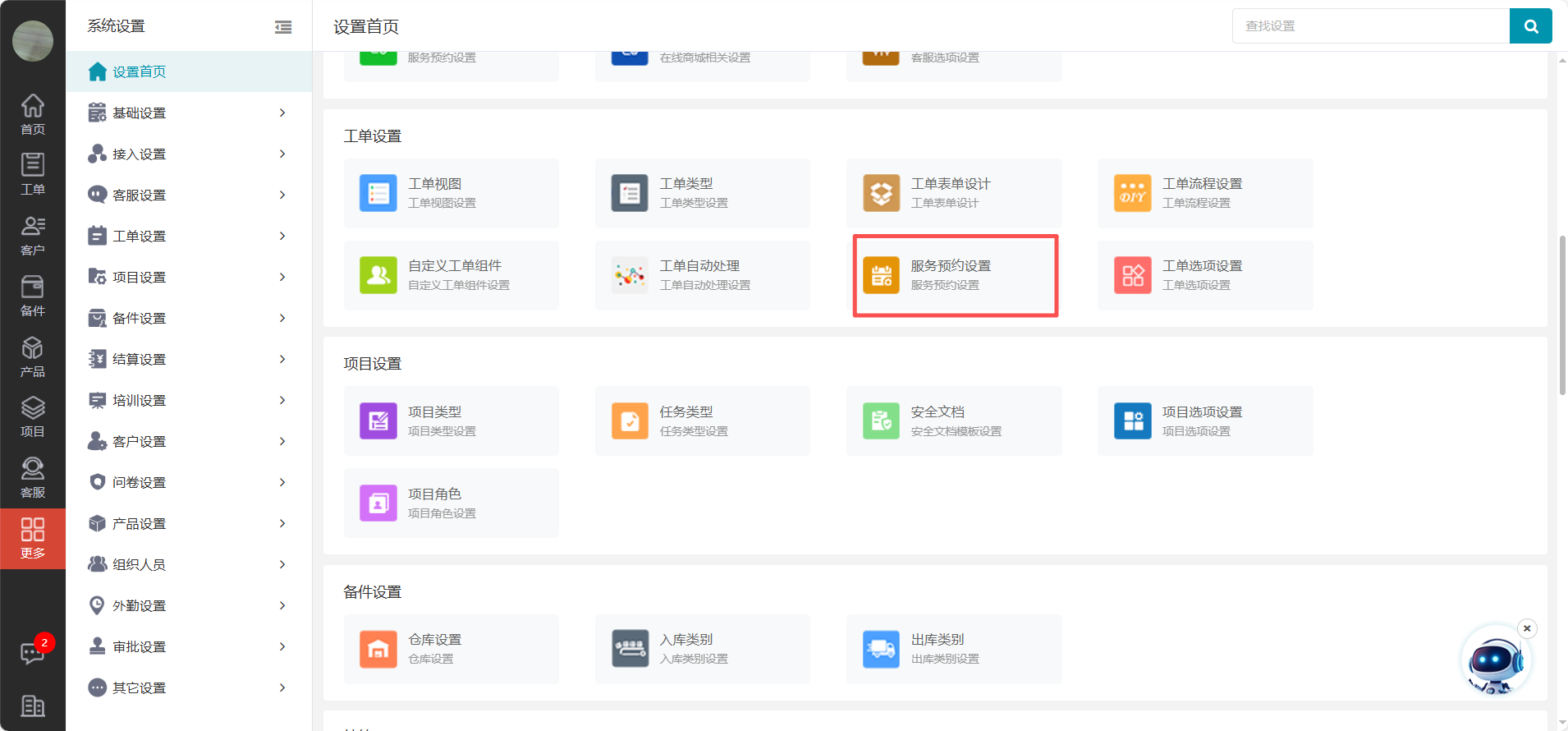Open the 工单流程设置 DIY icon
Image resolution: width=1568 pixels, height=731 pixels.
1132,193
